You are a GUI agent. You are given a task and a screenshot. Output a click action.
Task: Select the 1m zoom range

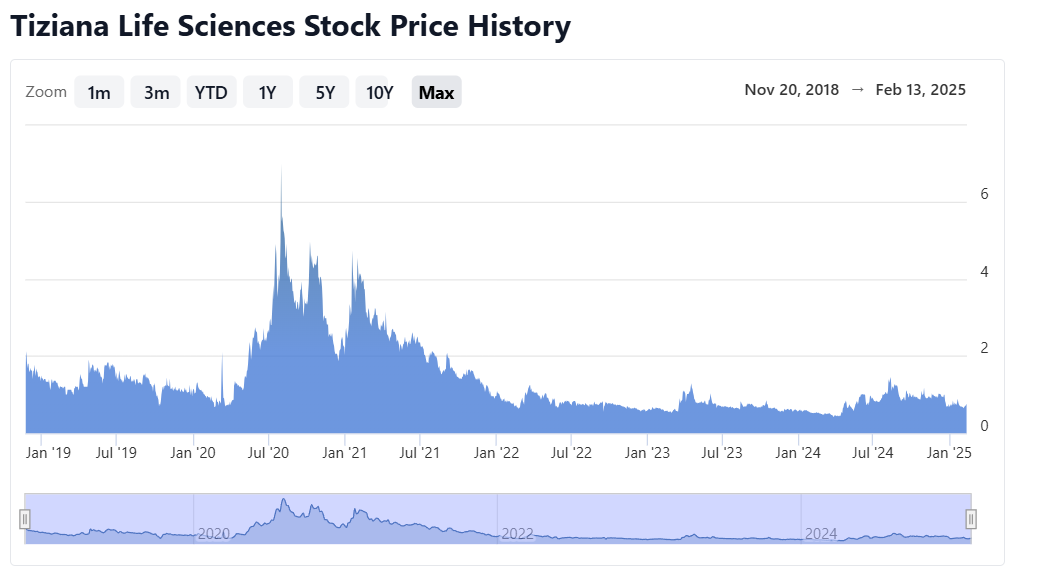99,93
